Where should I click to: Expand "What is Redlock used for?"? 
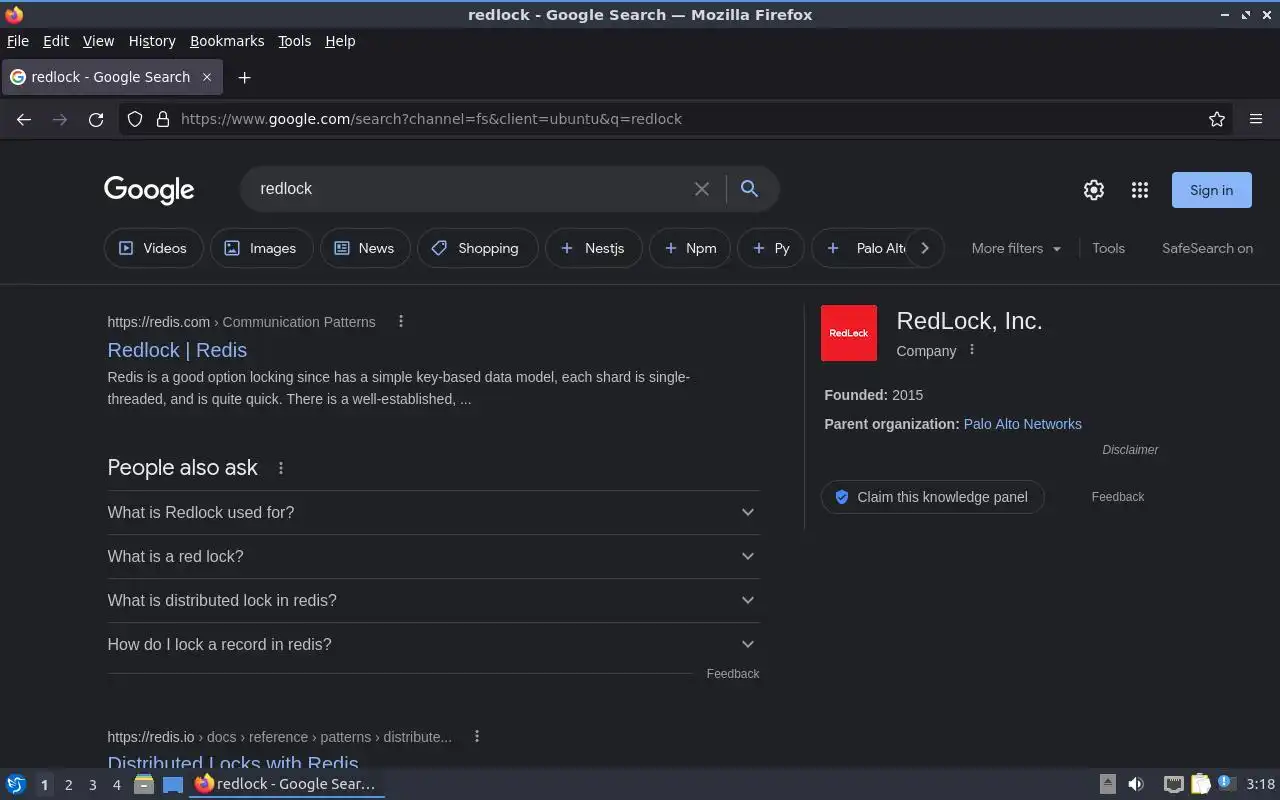pos(433,512)
